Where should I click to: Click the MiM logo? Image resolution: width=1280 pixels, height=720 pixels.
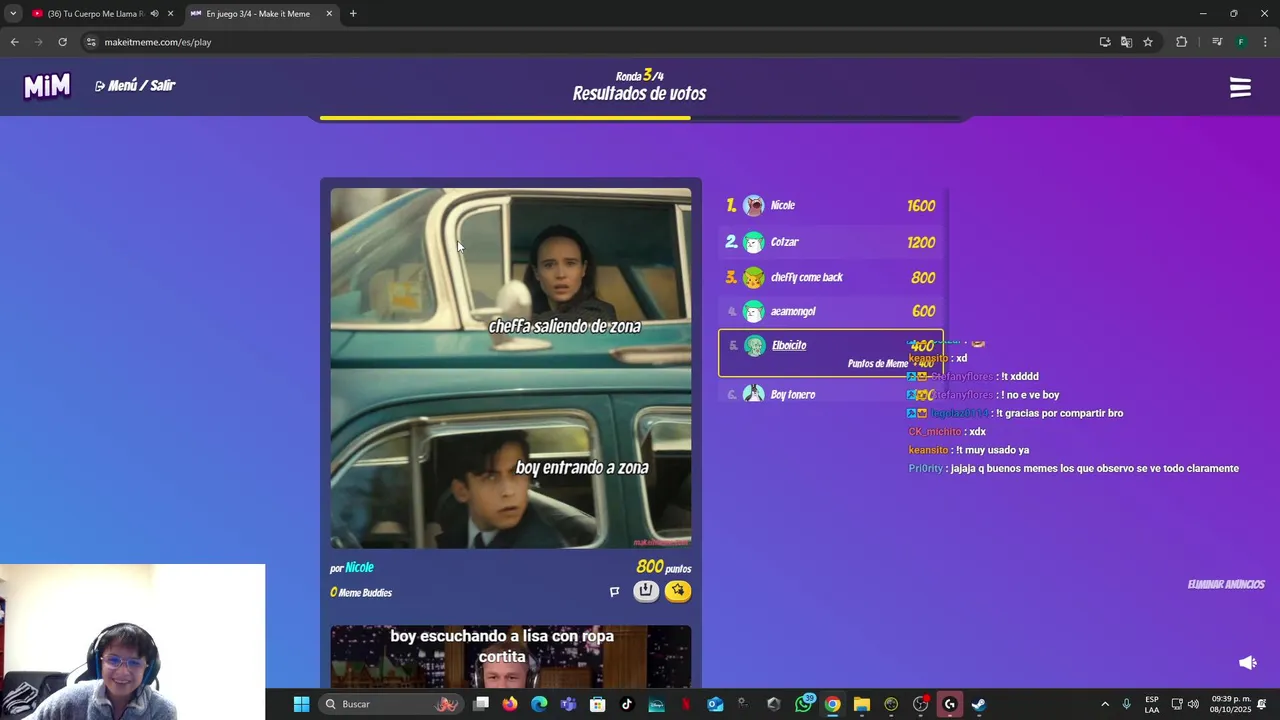pyautogui.click(x=47, y=86)
